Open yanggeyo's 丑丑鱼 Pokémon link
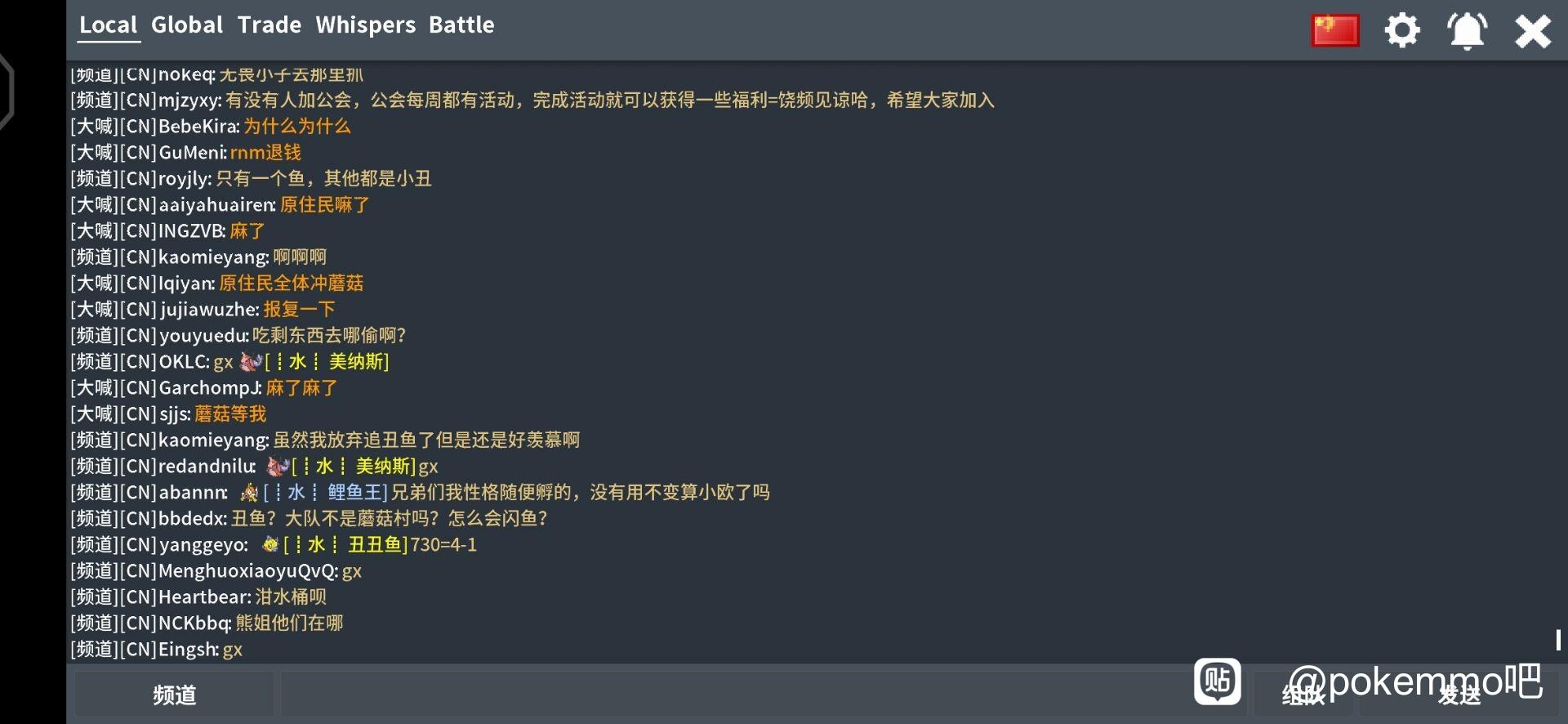 pos(345,545)
